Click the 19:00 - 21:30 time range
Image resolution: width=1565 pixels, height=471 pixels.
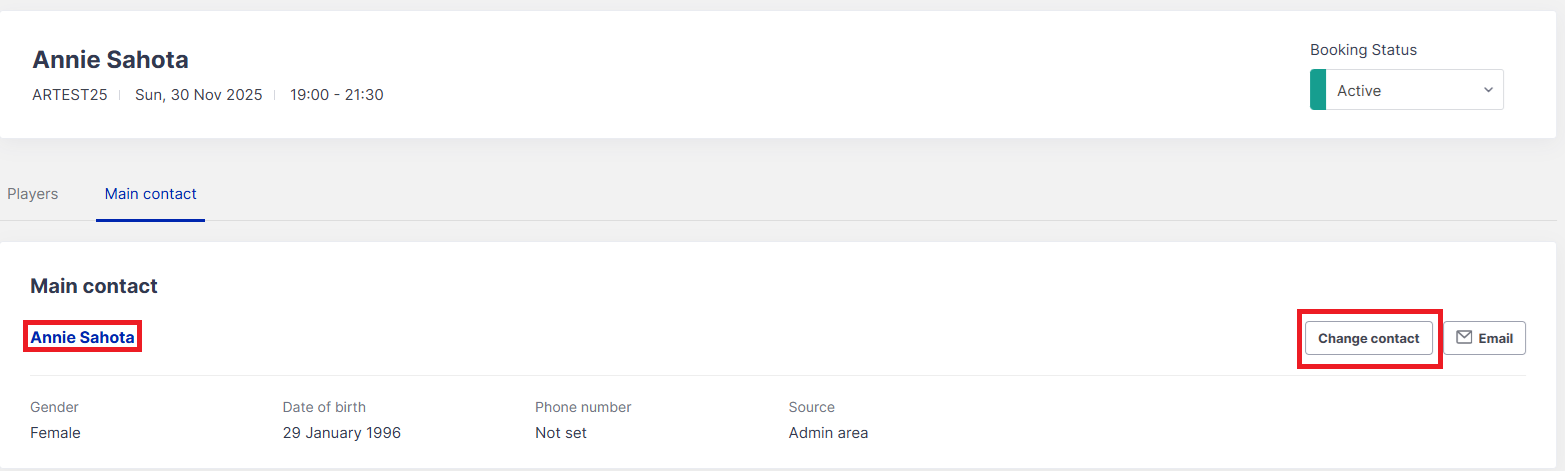(x=337, y=95)
